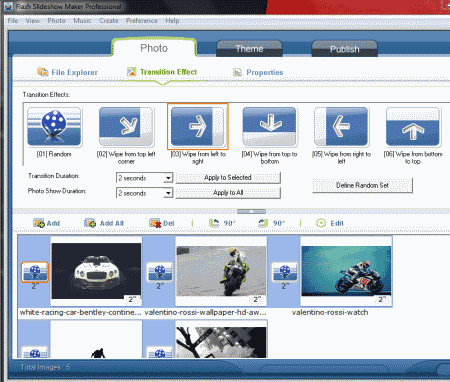Click Define Random Set button
450x382 pixels.
[x=363, y=185]
